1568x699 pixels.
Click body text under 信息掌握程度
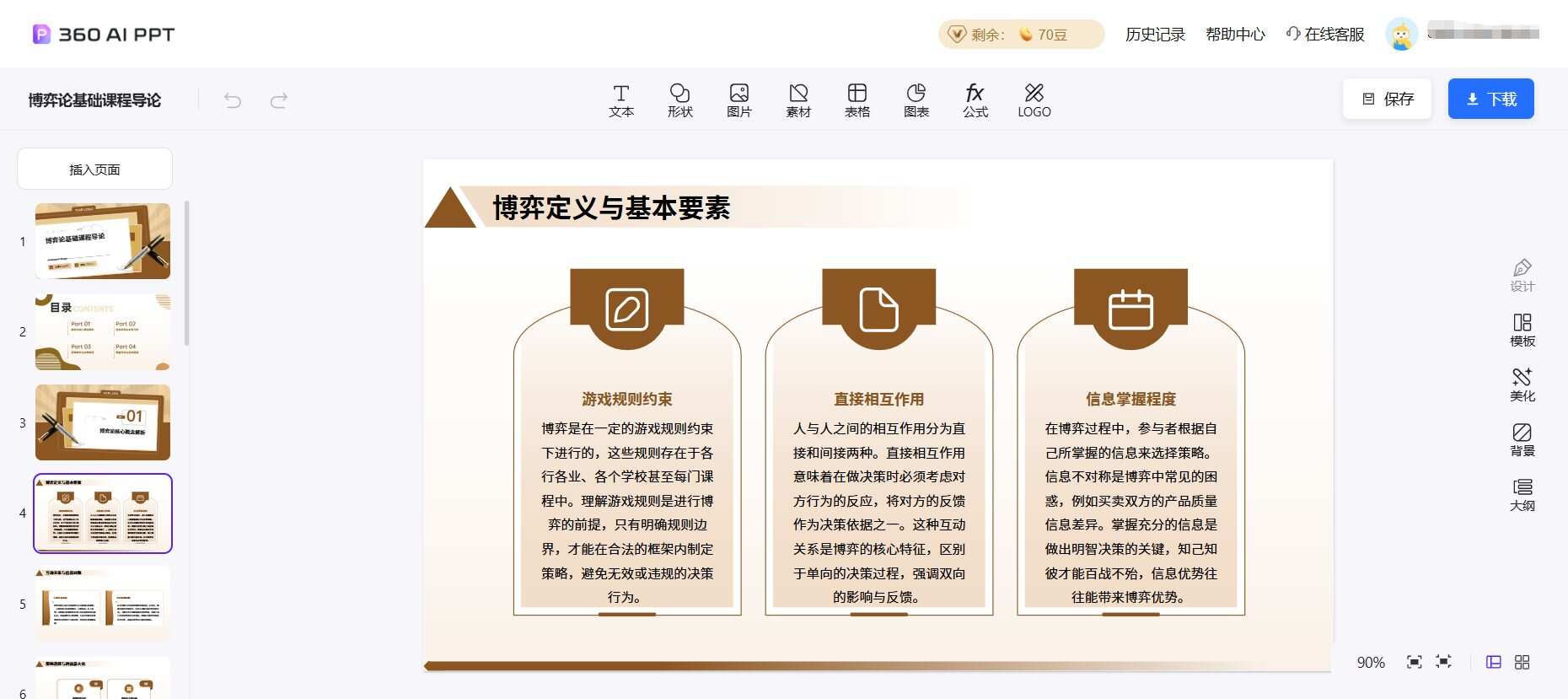click(1130, 513)
